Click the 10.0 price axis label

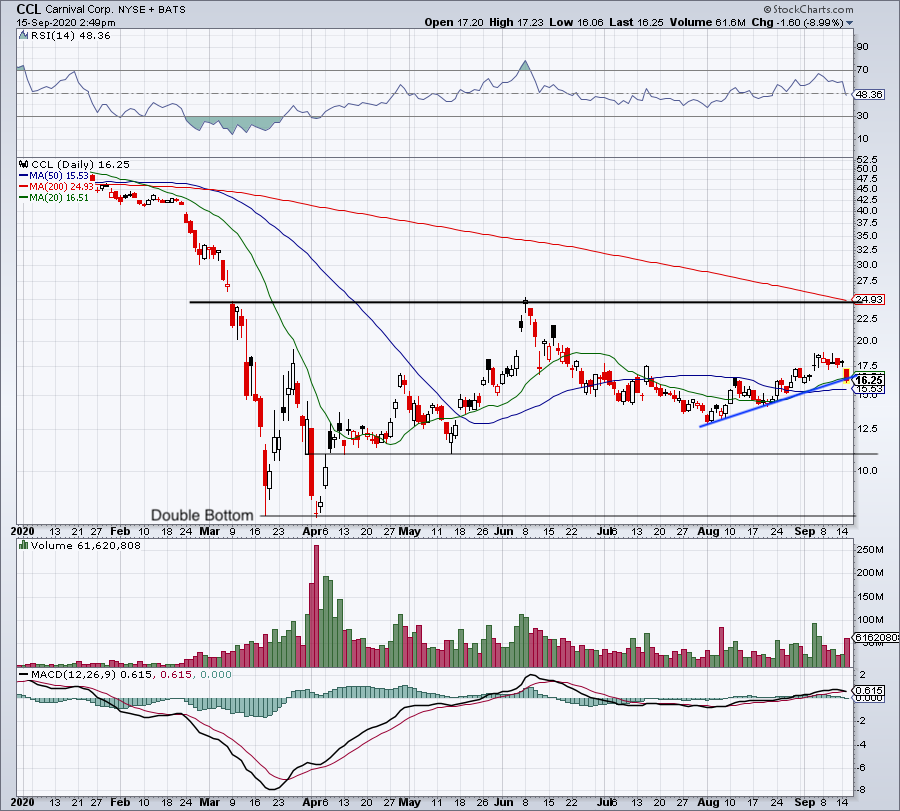(867, 471)
